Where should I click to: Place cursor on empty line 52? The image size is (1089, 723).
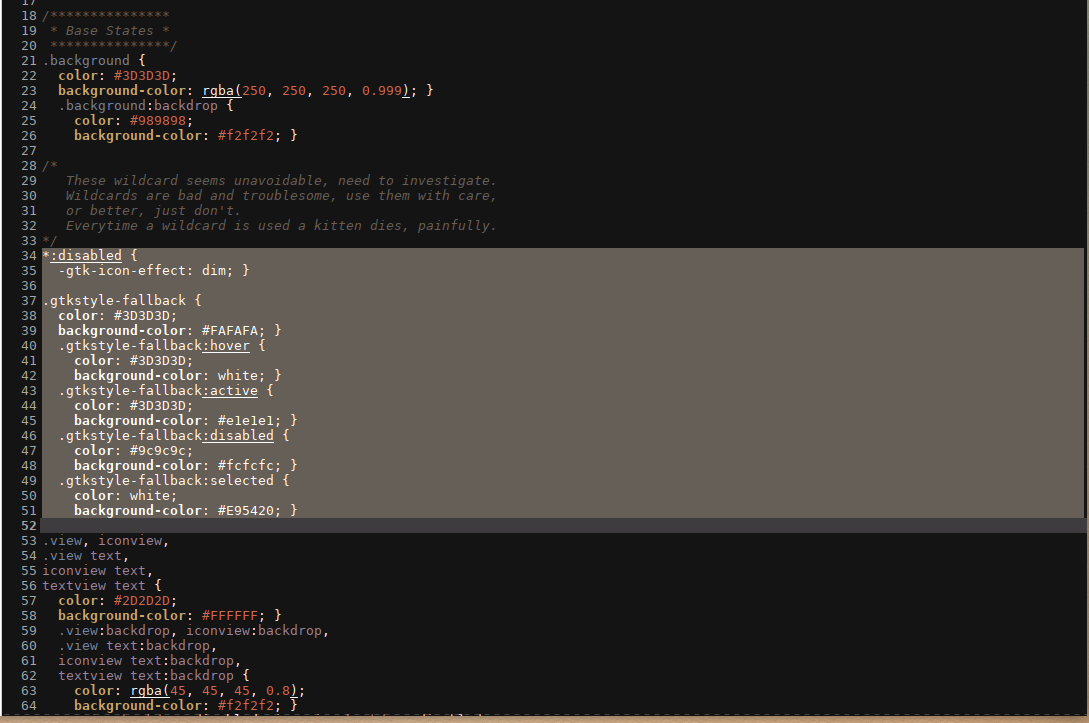(x=563, y=526)
